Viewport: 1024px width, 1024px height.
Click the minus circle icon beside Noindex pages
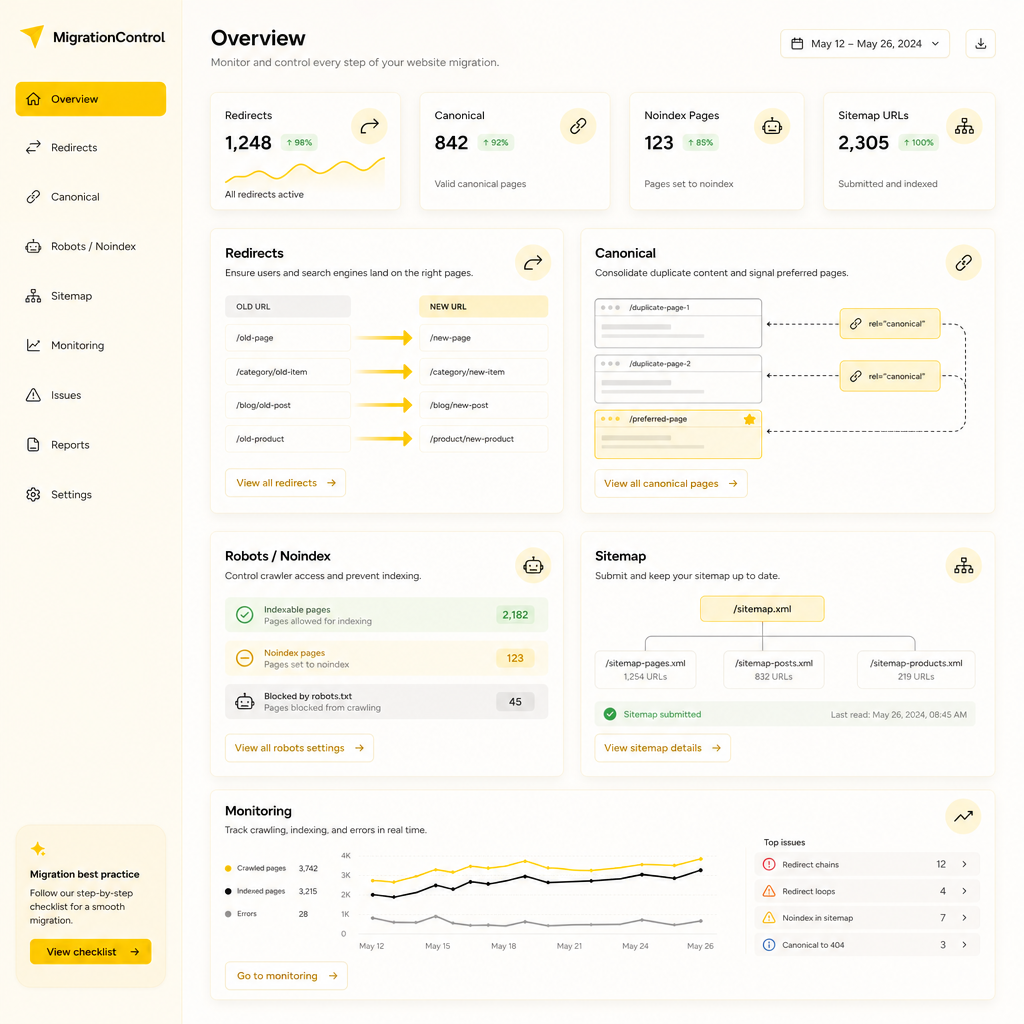[244, 658]
